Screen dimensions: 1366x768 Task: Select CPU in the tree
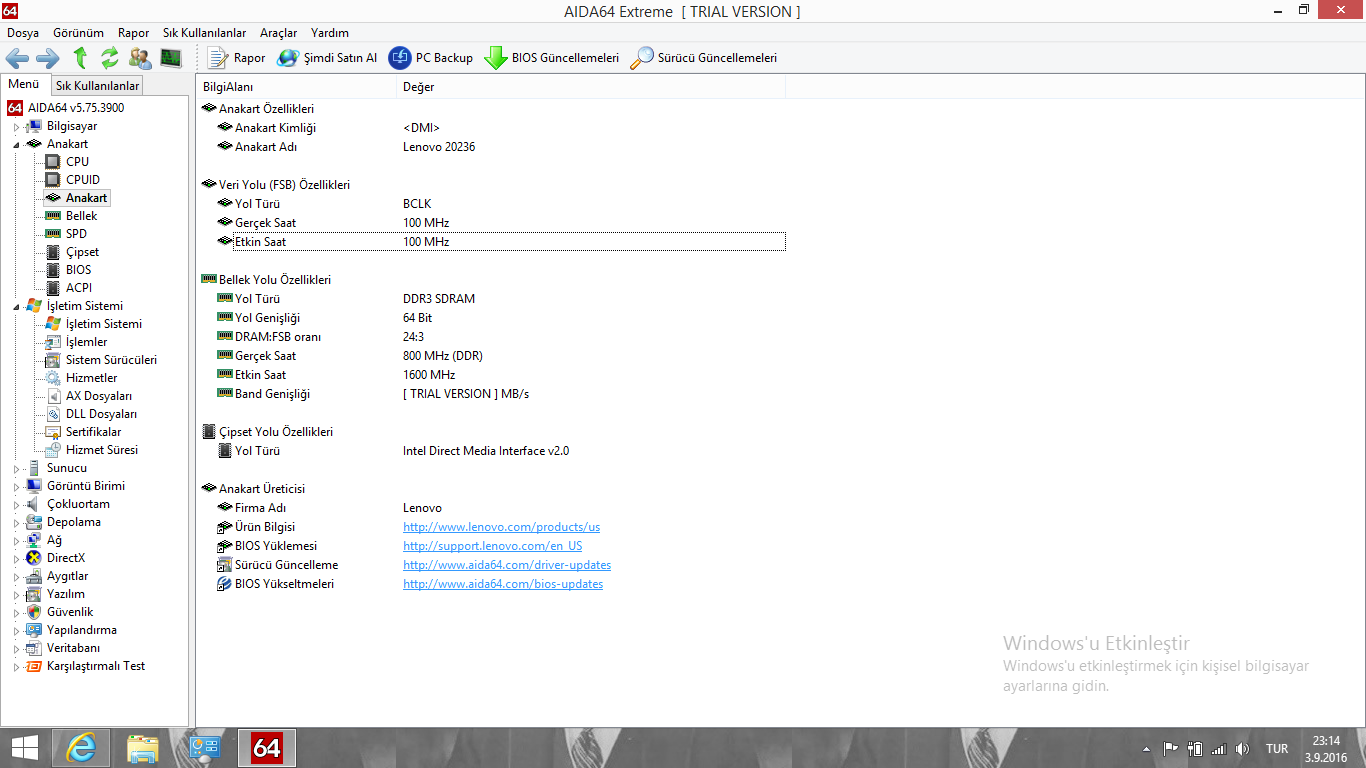tap(77, 162)
